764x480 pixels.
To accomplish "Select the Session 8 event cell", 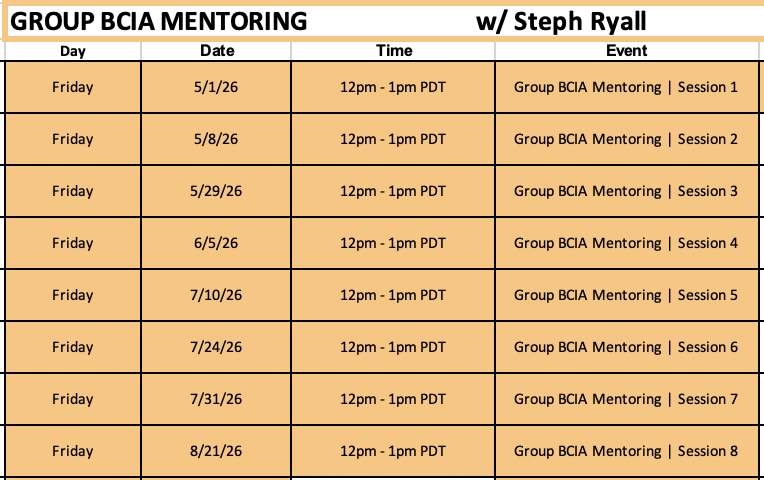I will click(626, 451).
